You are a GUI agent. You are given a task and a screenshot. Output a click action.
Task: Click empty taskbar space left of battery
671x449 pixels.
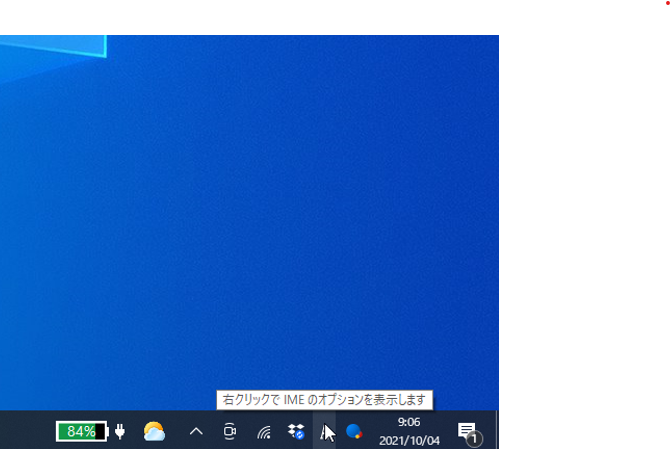[x=25, y=431]
